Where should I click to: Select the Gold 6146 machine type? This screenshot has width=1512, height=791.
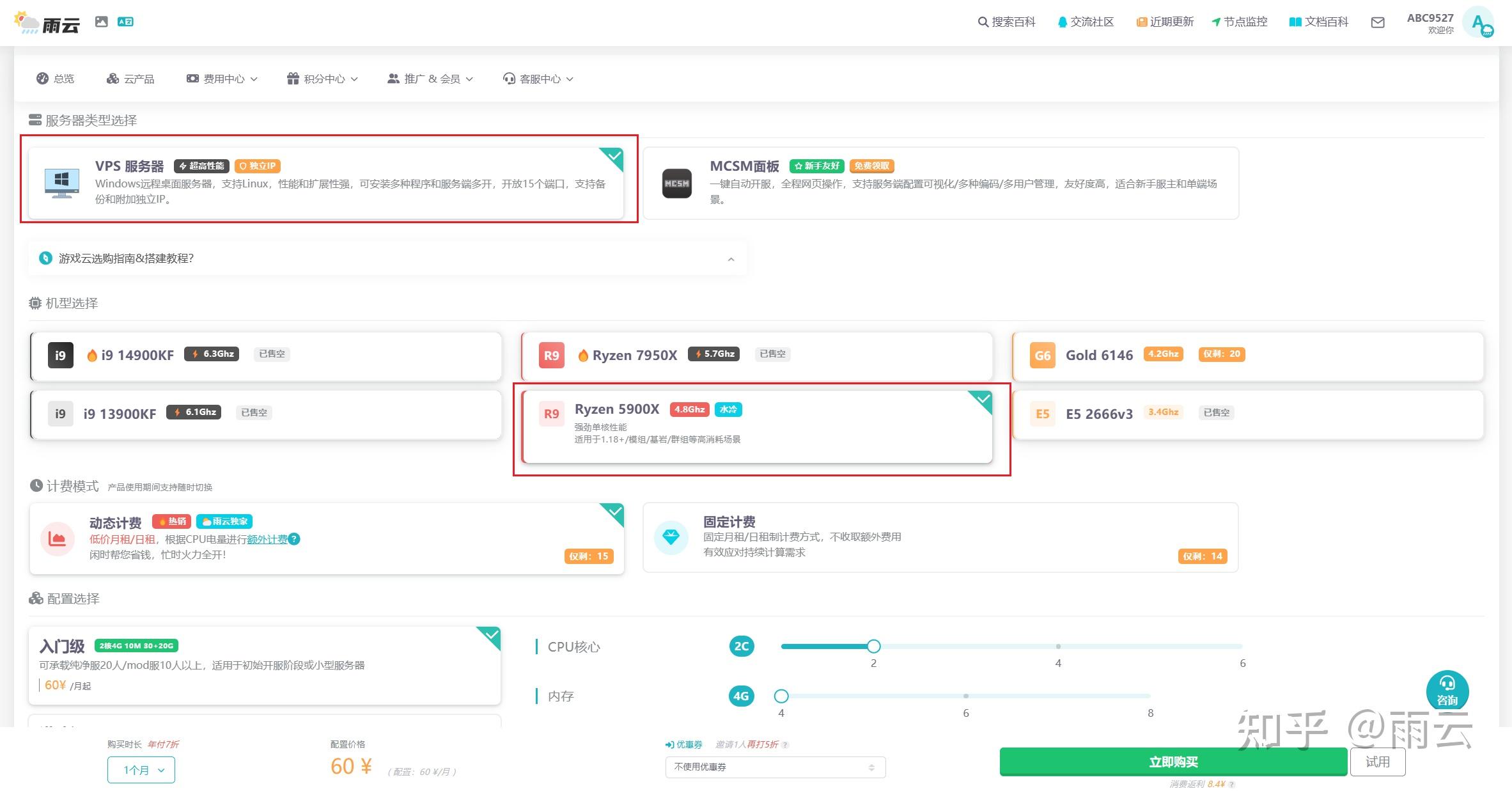tap(1247, 356)
